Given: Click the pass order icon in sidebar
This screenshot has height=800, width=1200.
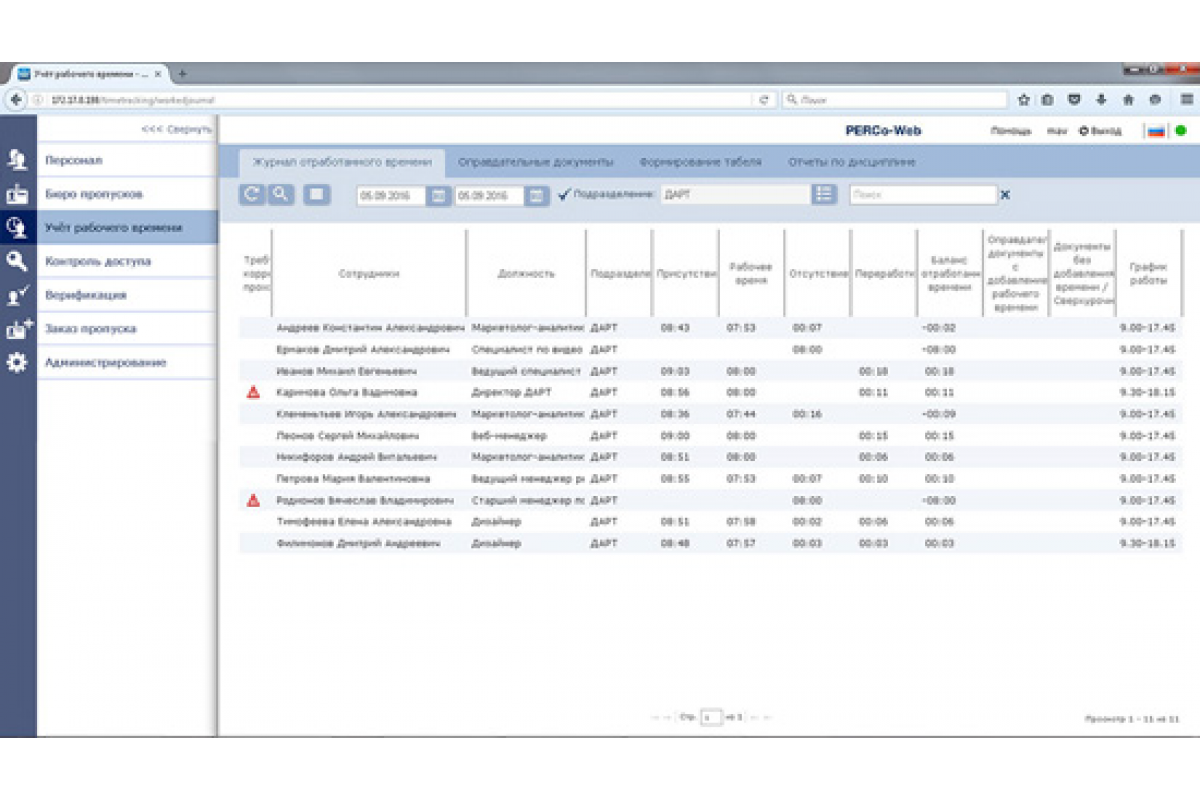Looking at the screenshot, I should tap(19, 328).
